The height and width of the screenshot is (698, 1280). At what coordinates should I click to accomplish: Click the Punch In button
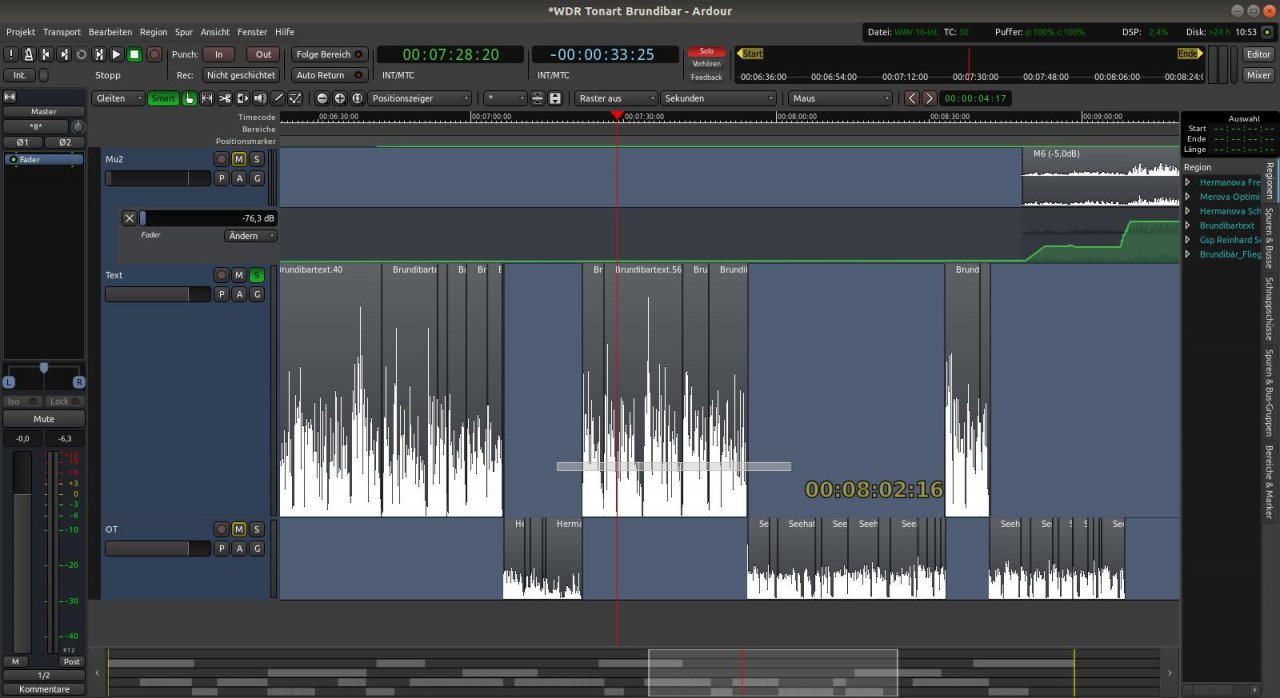218,54
